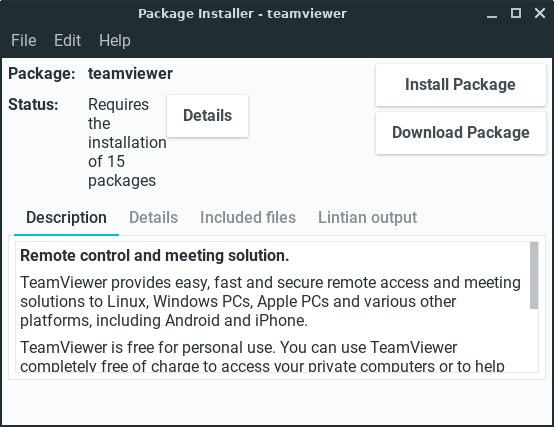Open the File menu
The width and height of the screenshot is (554, 427).
(23, 40)
